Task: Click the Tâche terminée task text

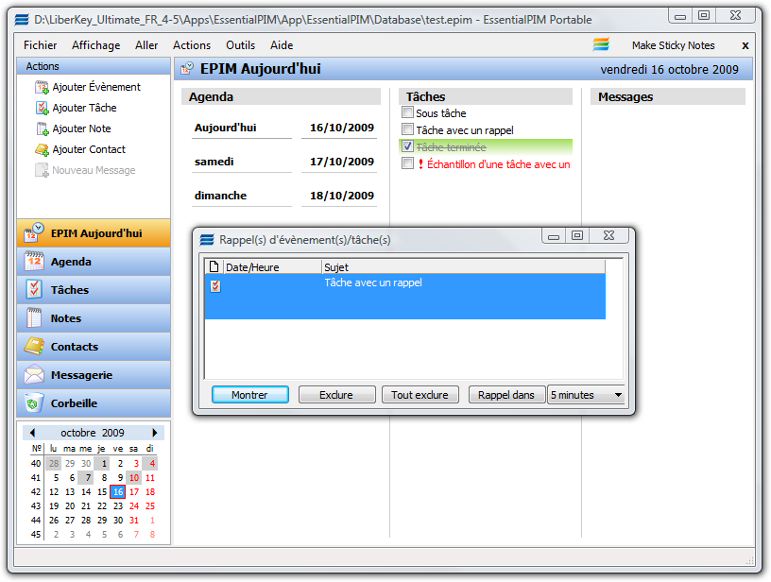Action: [451, 147]
